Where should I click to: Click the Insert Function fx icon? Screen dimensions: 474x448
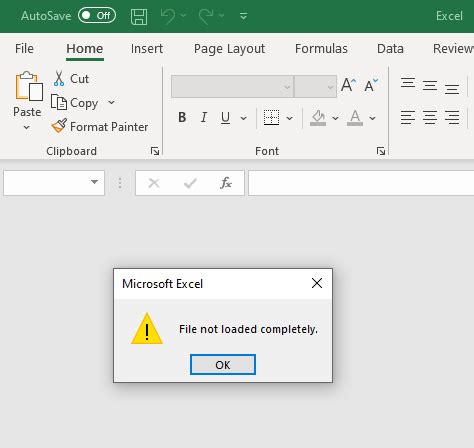point(226,183)
